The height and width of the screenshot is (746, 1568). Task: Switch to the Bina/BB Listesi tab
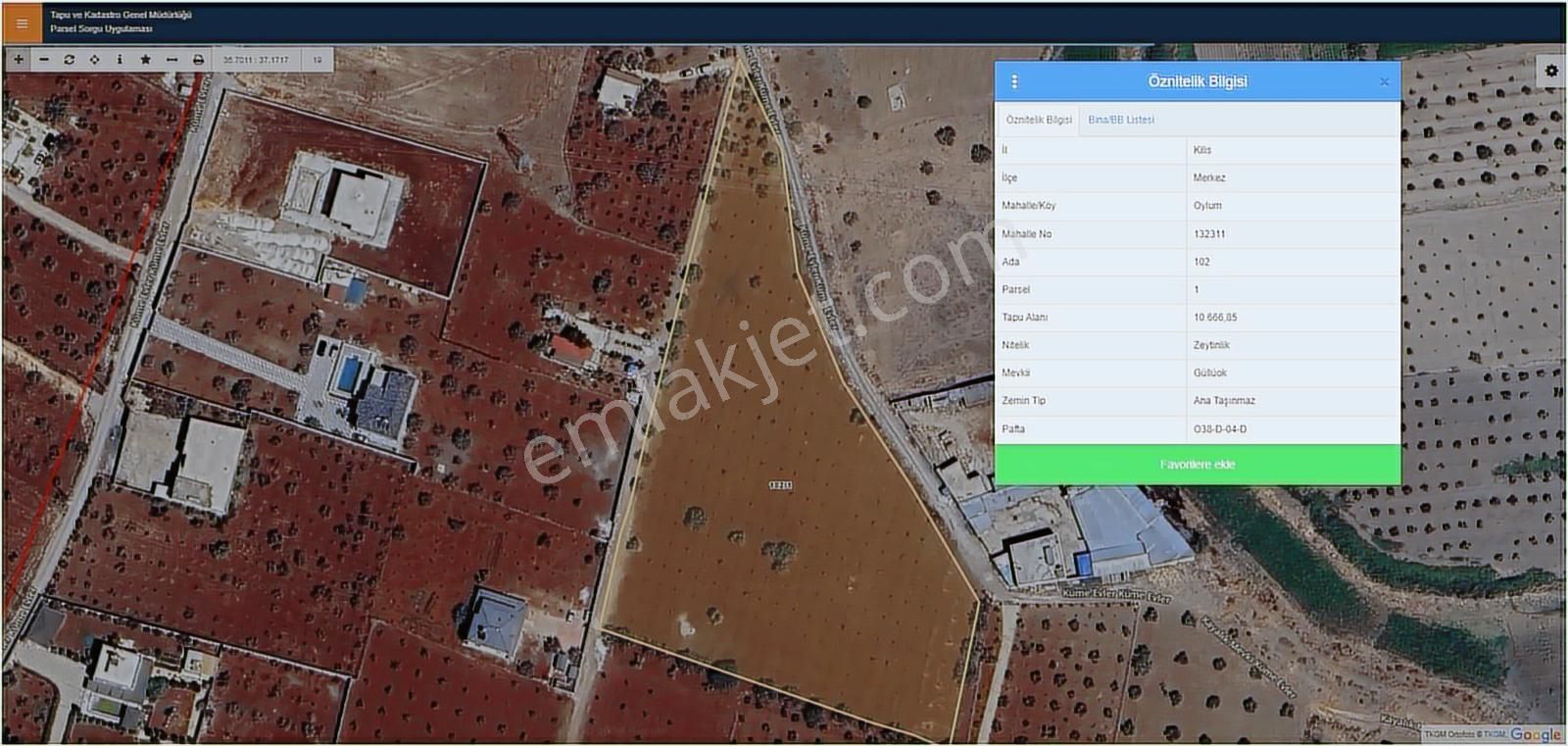click(x=1121, y=120)
